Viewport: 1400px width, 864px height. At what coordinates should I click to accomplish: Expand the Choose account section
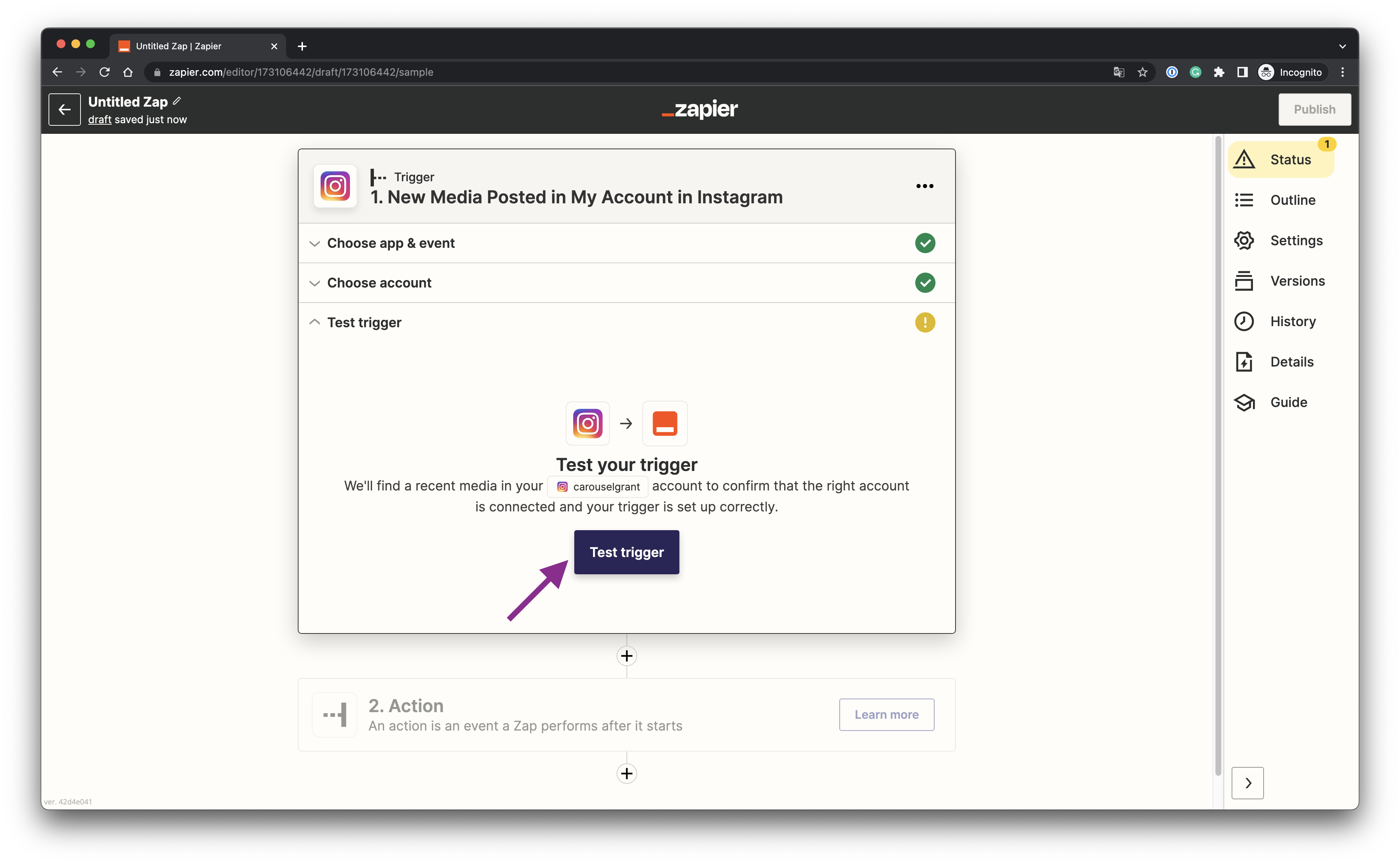(x=626, y=283)
